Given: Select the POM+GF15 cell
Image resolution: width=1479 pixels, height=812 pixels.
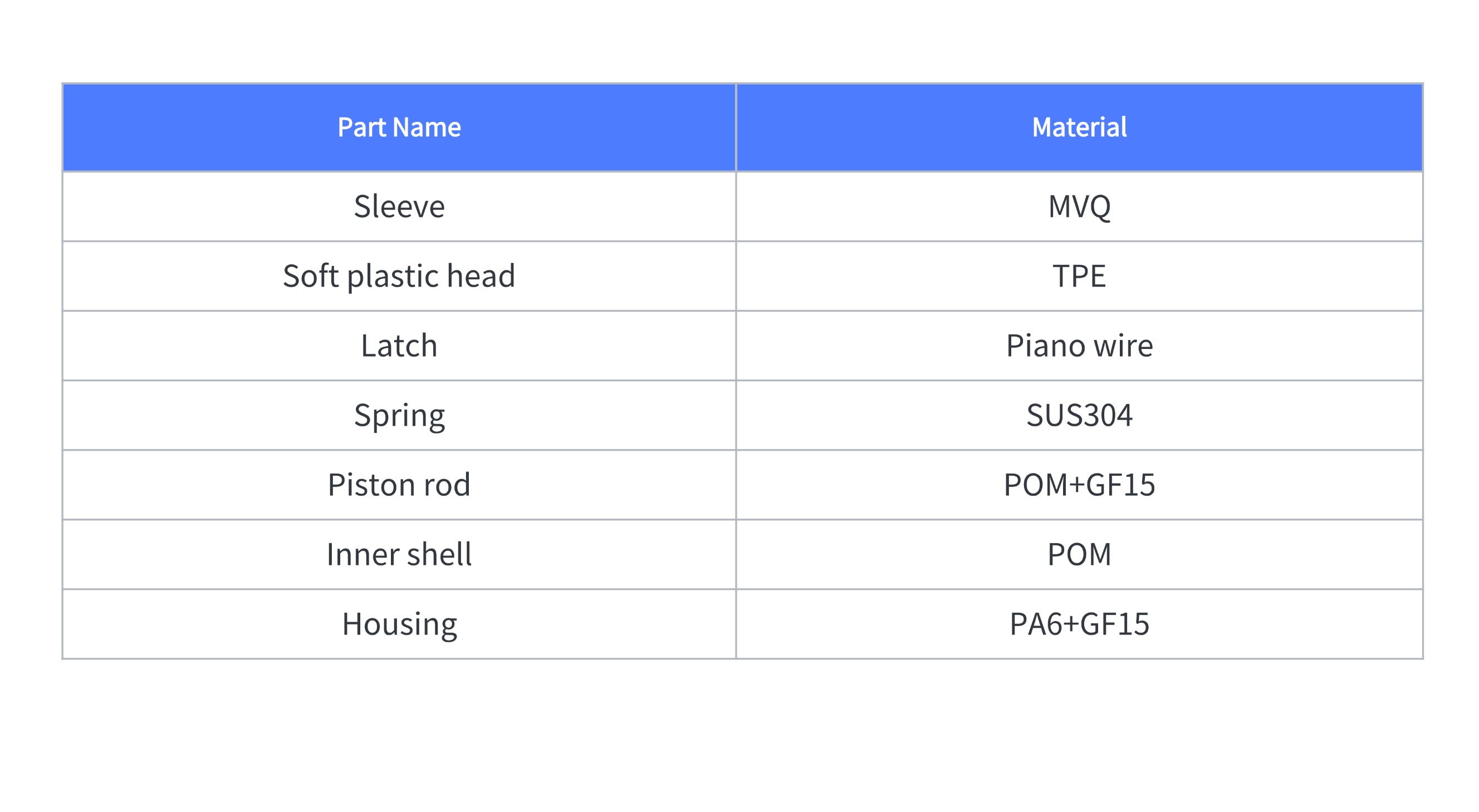Looking at the screenshot, I should point(1079,485).
